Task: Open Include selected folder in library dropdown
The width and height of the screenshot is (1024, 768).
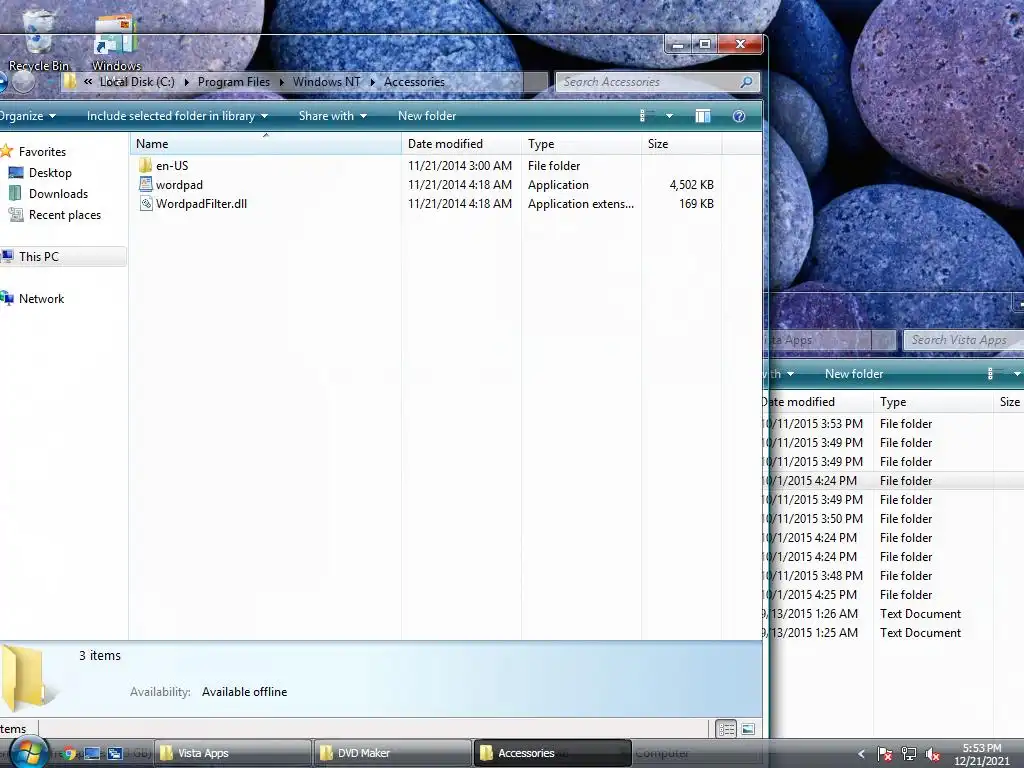Action: [177, 116]
